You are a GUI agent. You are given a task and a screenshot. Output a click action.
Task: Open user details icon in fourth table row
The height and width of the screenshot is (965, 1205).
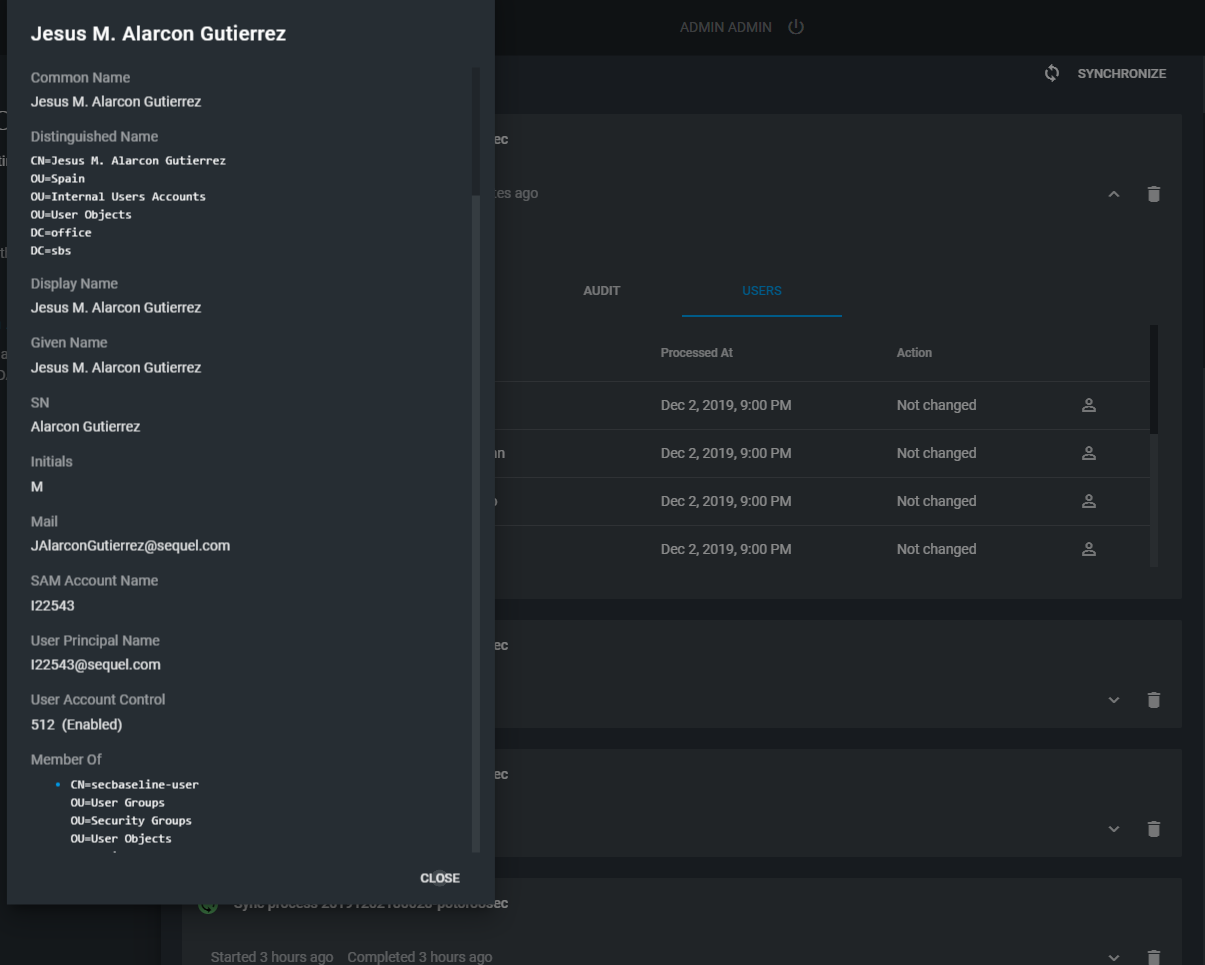[1089, 549]
